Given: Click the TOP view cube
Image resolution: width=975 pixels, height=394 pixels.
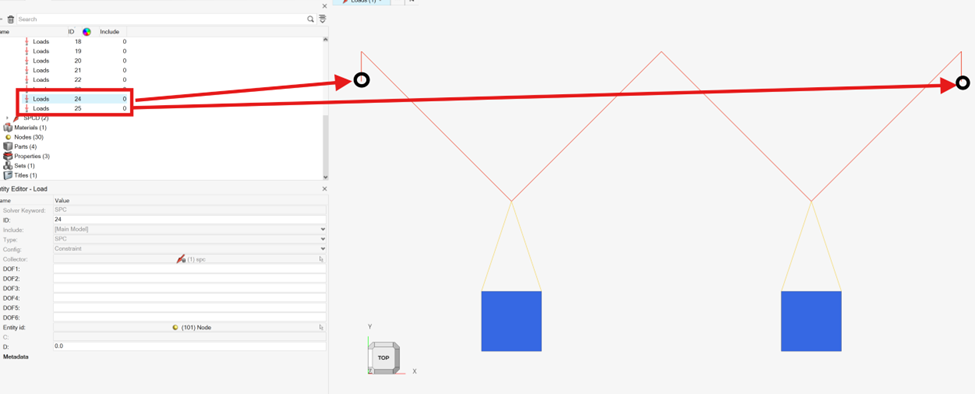Looking at the screenshot, I should 383,358.
